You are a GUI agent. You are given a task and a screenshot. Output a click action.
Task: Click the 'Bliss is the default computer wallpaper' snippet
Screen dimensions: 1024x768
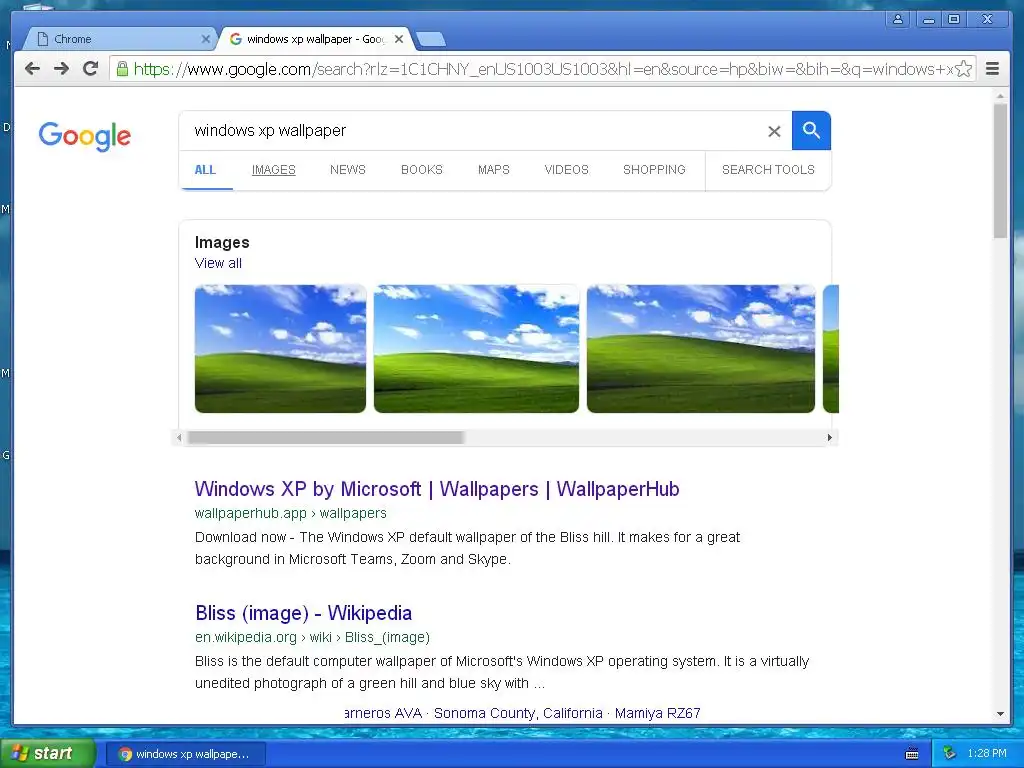pyautogui.click(x=502, y=672)
